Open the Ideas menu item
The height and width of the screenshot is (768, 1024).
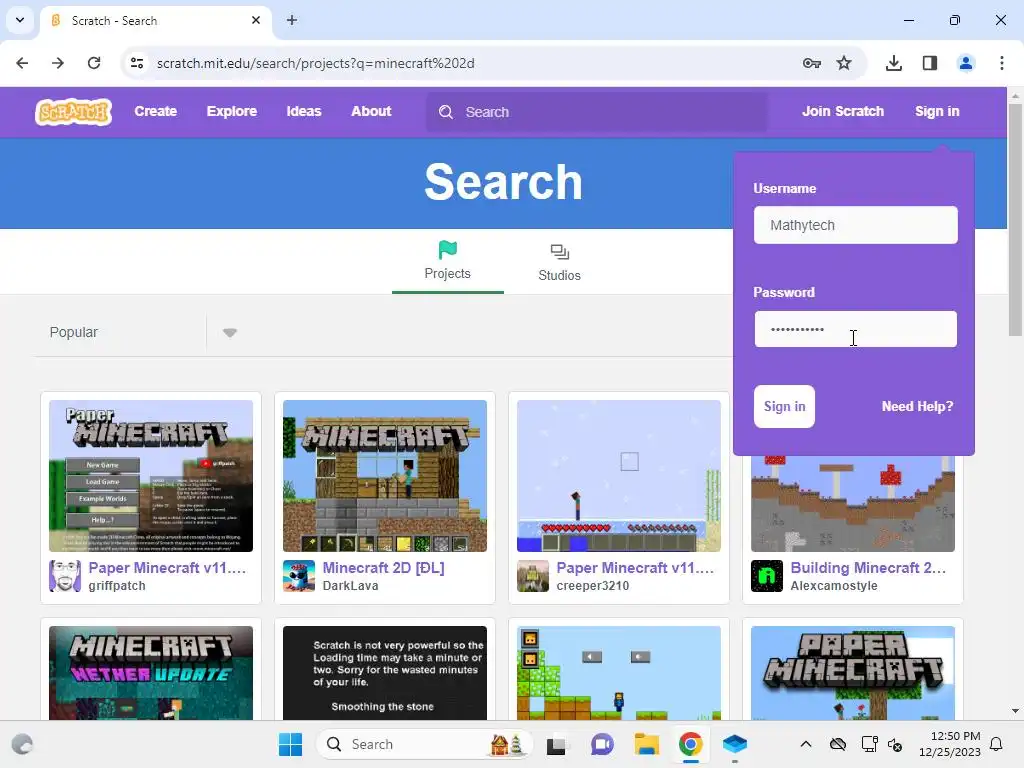(304, 112)
